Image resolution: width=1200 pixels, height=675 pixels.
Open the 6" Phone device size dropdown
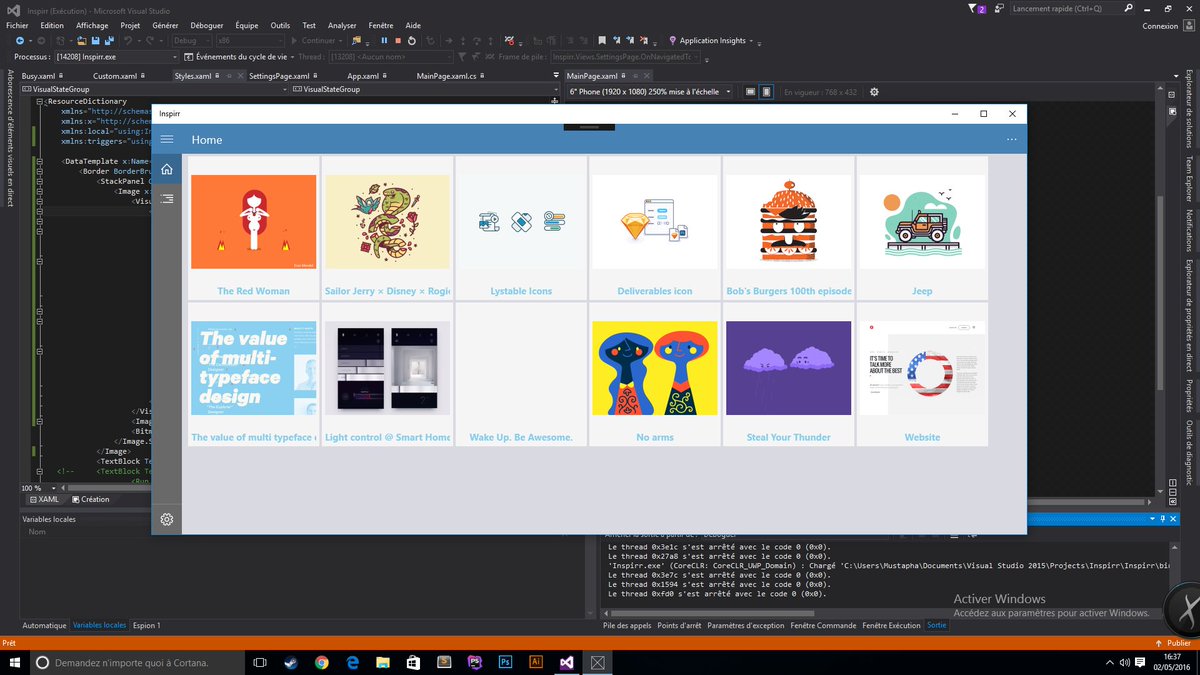click(x=649, y=92)
